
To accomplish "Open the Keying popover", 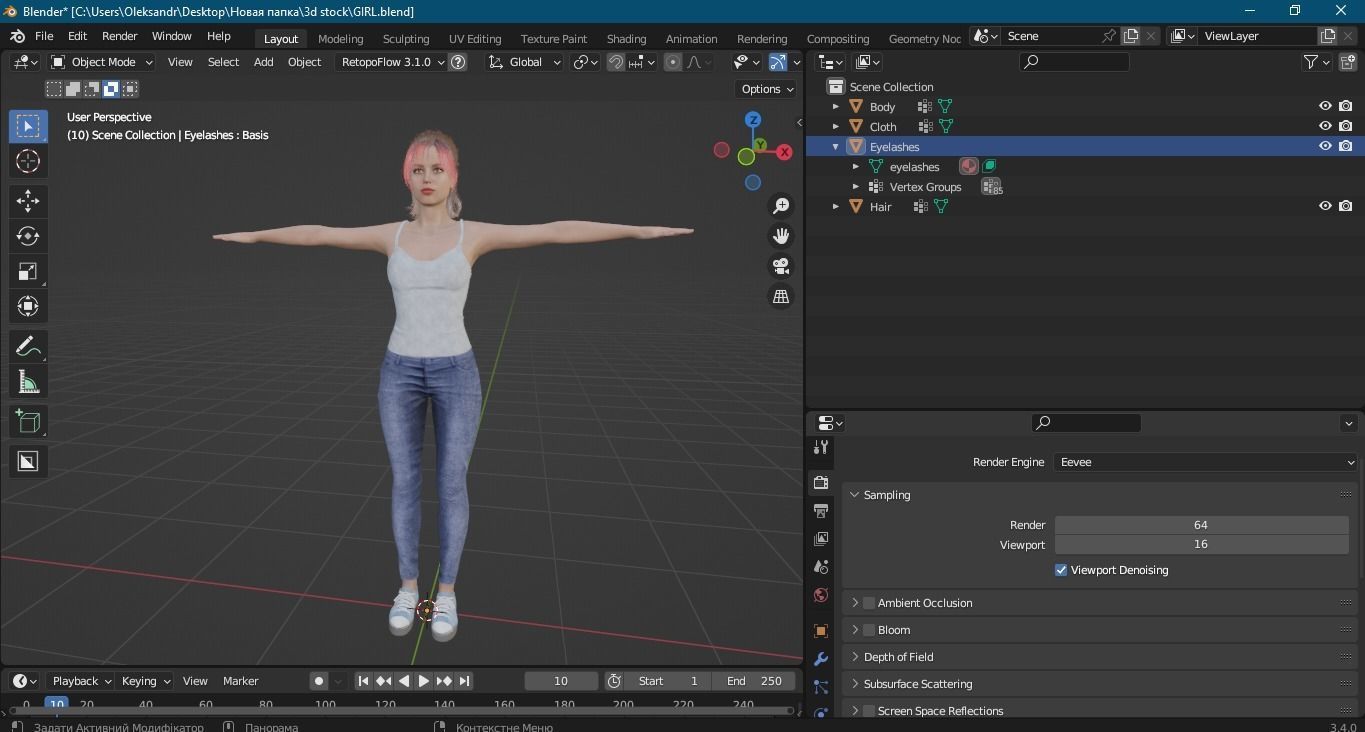I will [146, 681].
